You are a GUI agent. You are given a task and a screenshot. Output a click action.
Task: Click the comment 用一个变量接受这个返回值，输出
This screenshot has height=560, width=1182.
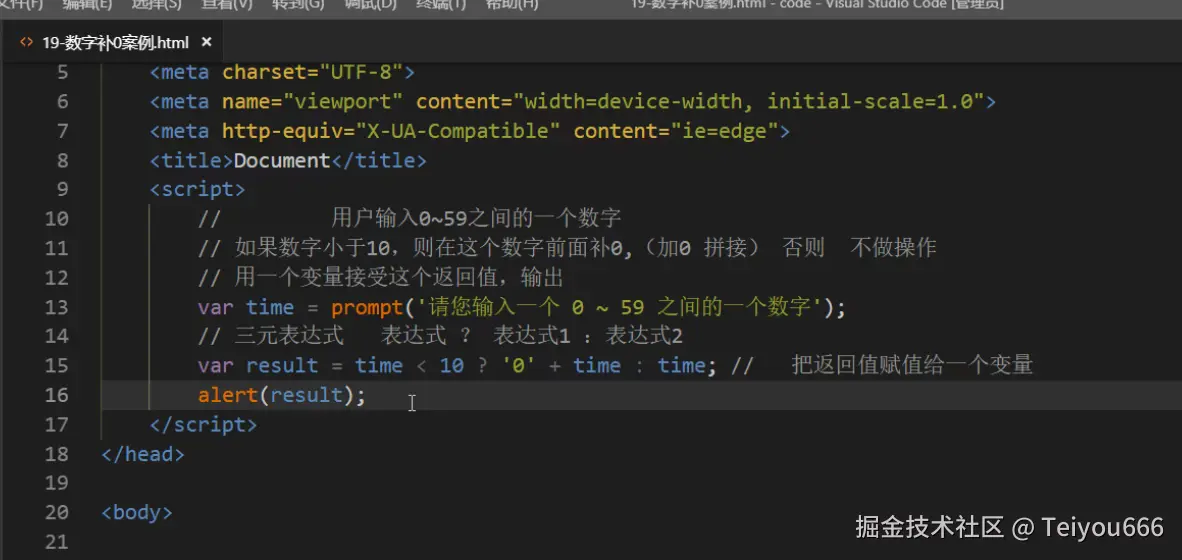pyautogui.click(x=381, y=277)
